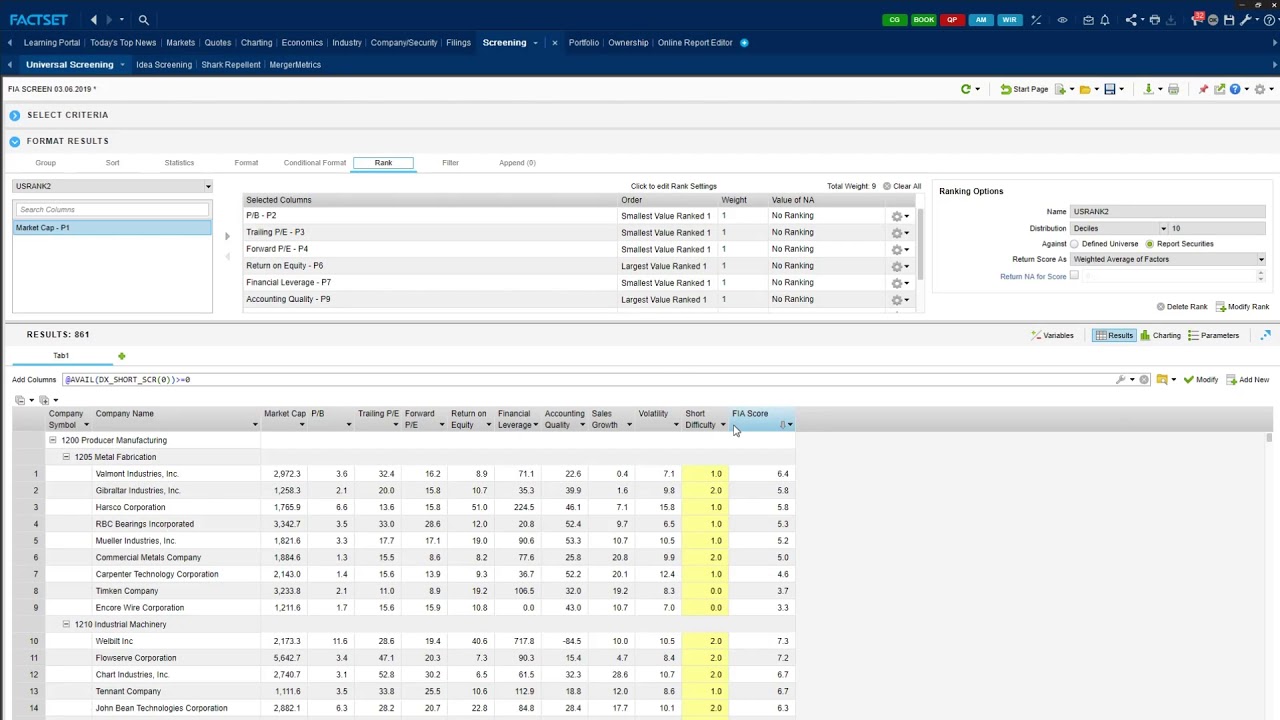This screenshot has height=720, width=1280.
Task: Select Report Securities radio button
Action: (x=1150, y=244)
